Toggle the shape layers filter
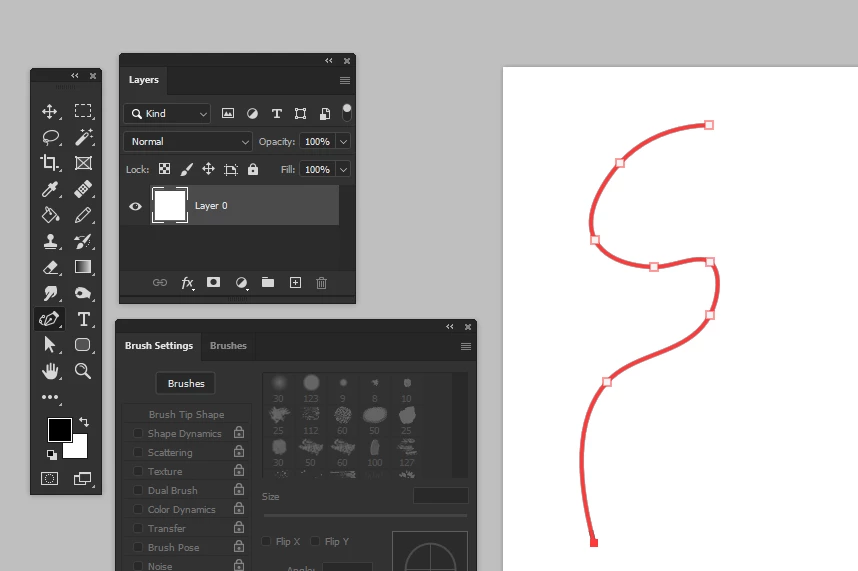858x571 pixels. click(300, 113)
